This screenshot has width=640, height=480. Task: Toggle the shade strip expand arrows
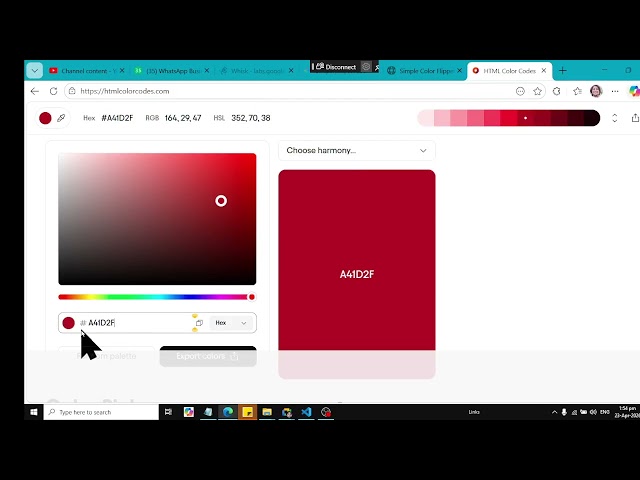(x=615, y=118)
